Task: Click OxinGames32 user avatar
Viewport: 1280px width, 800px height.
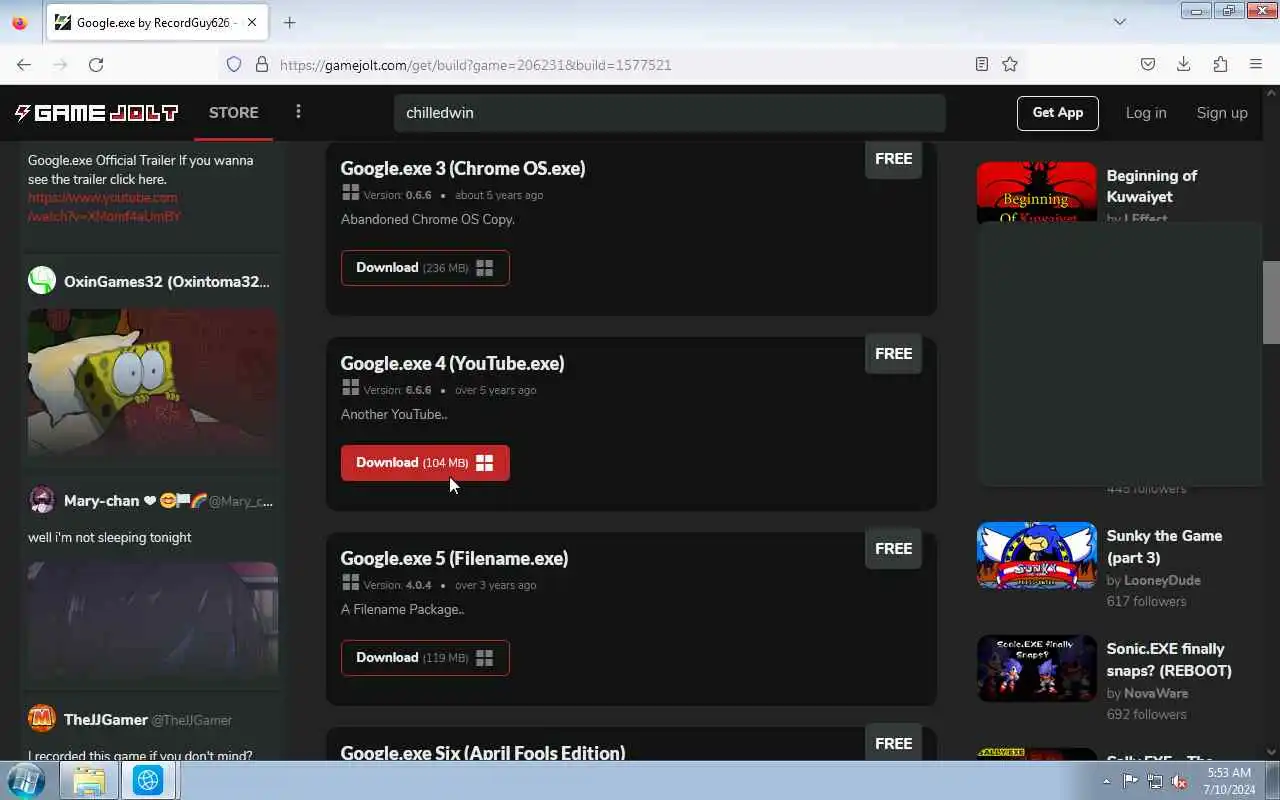Action: [42, 280]
